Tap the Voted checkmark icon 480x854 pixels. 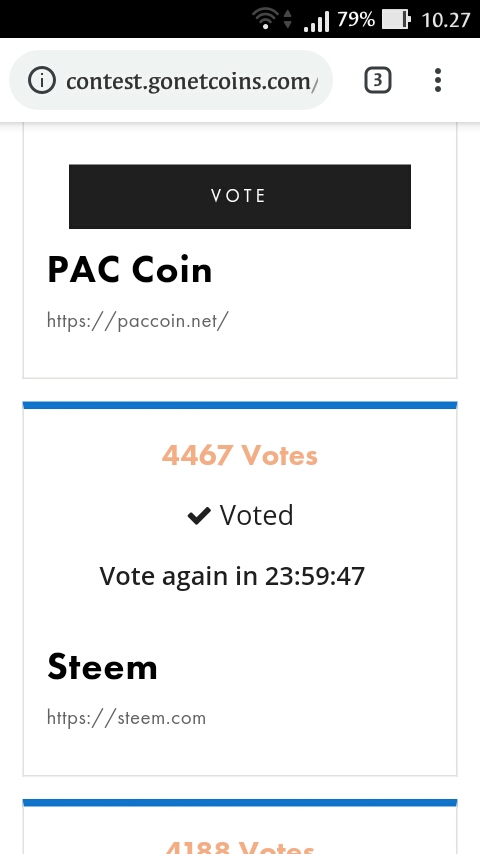(199, 516)
